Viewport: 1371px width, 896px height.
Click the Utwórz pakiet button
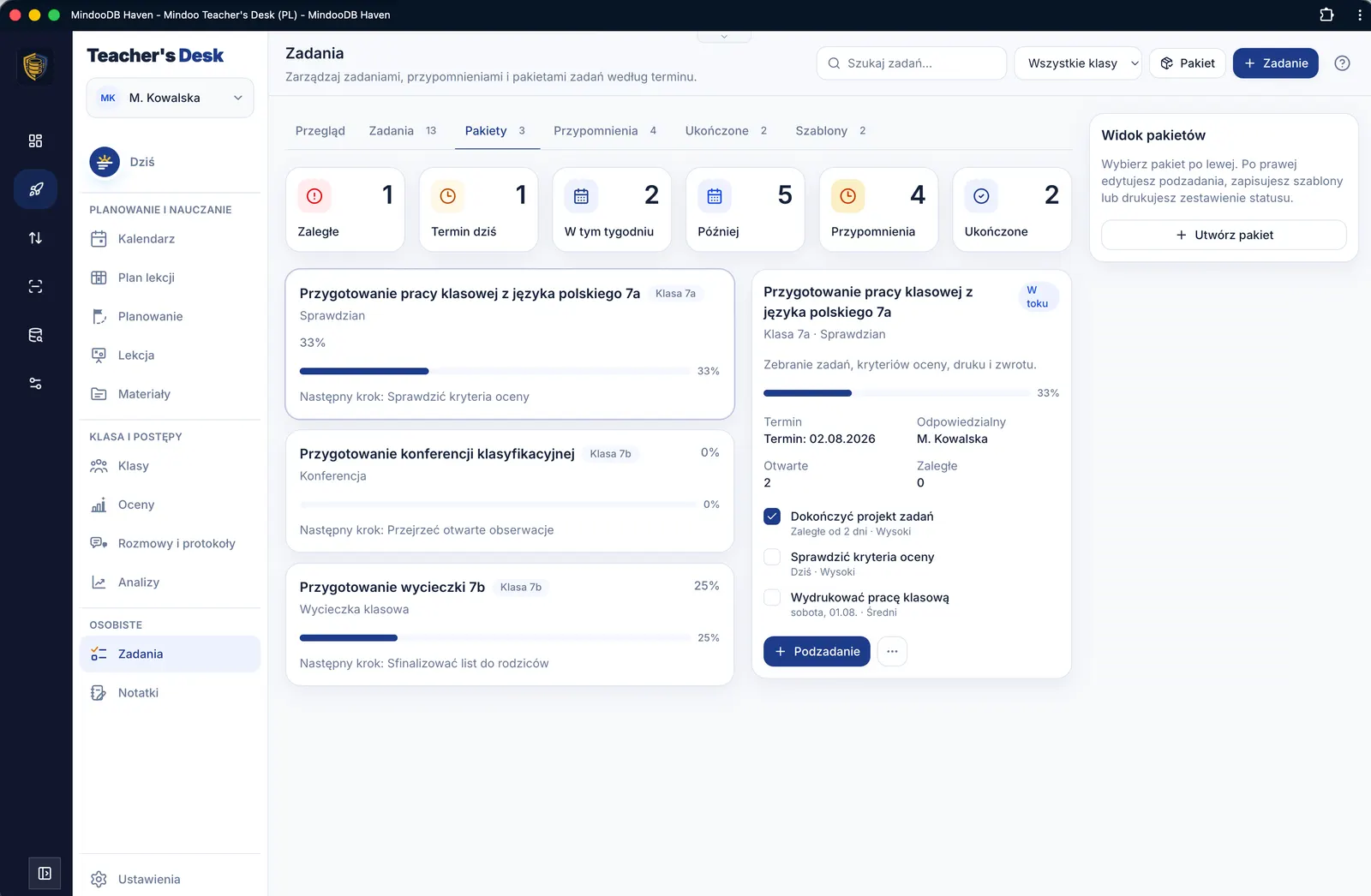pos(1224,235)
